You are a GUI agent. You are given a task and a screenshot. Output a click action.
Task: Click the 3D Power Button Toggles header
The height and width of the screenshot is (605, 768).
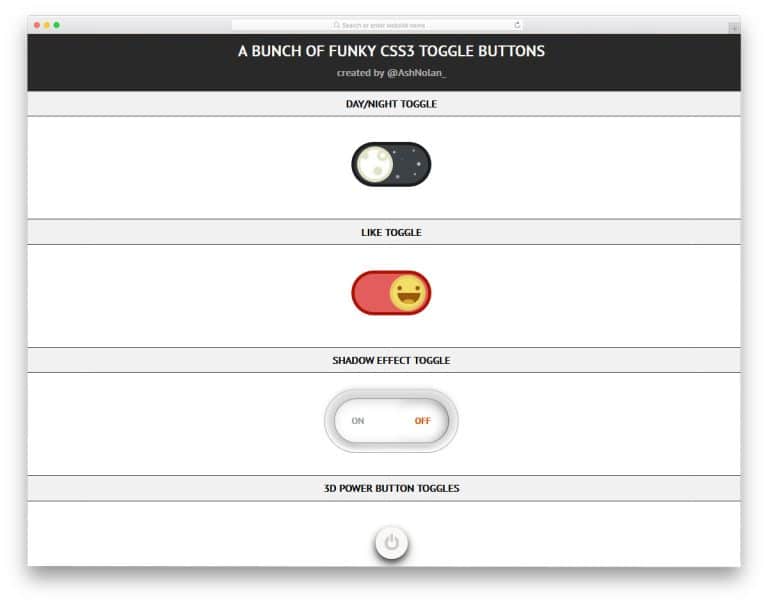(x=391, y=489)
